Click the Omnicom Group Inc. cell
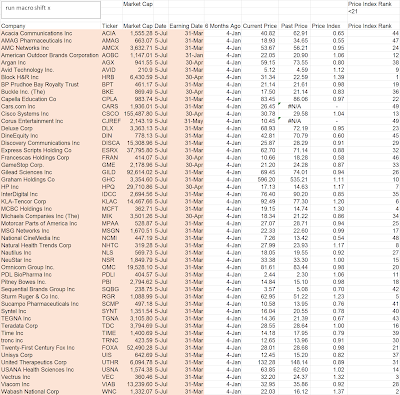 [x=51, y=267]
